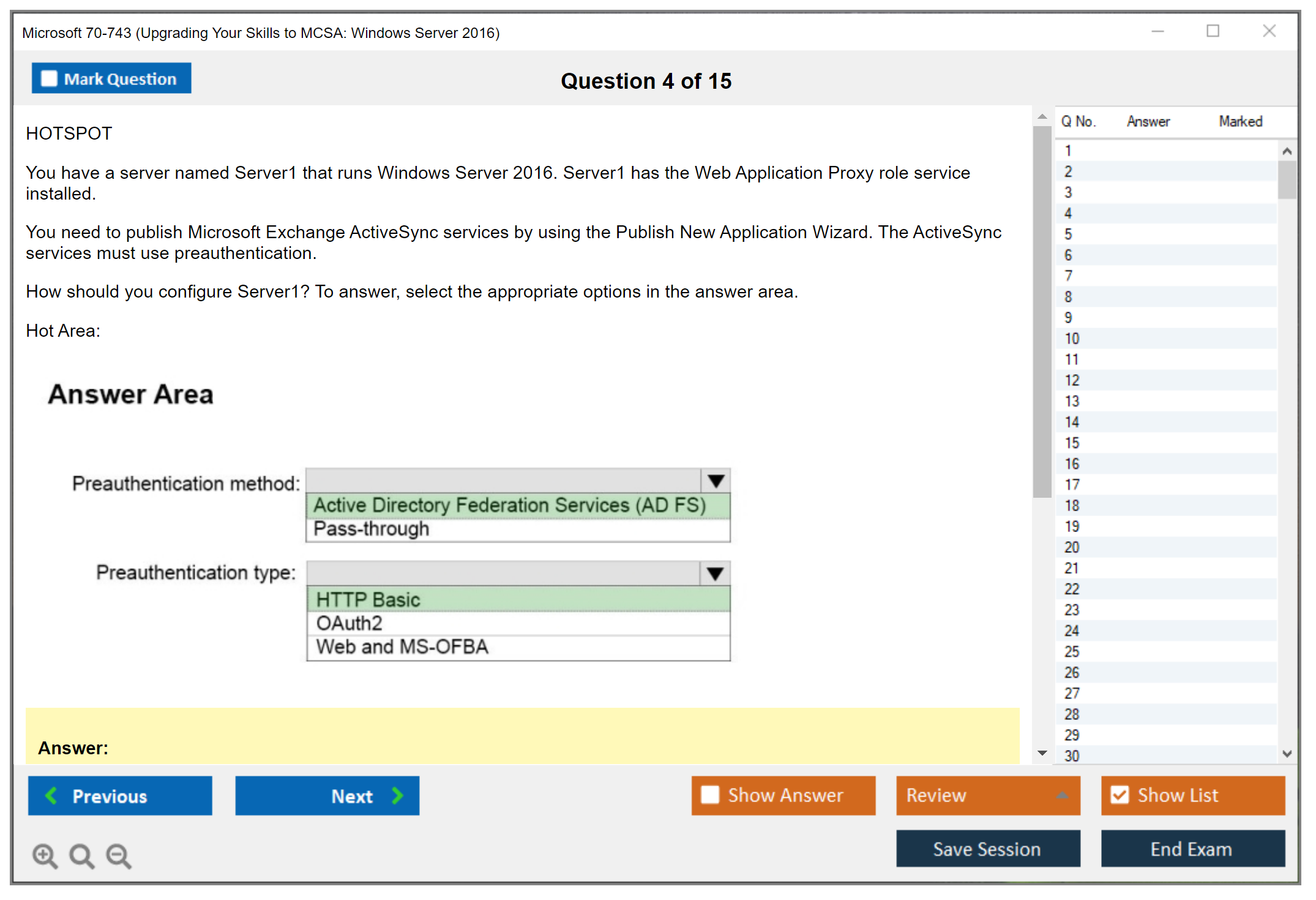Uncheck the Show List checkbox
1316x900 pixels.
[x=1120, y=795]
